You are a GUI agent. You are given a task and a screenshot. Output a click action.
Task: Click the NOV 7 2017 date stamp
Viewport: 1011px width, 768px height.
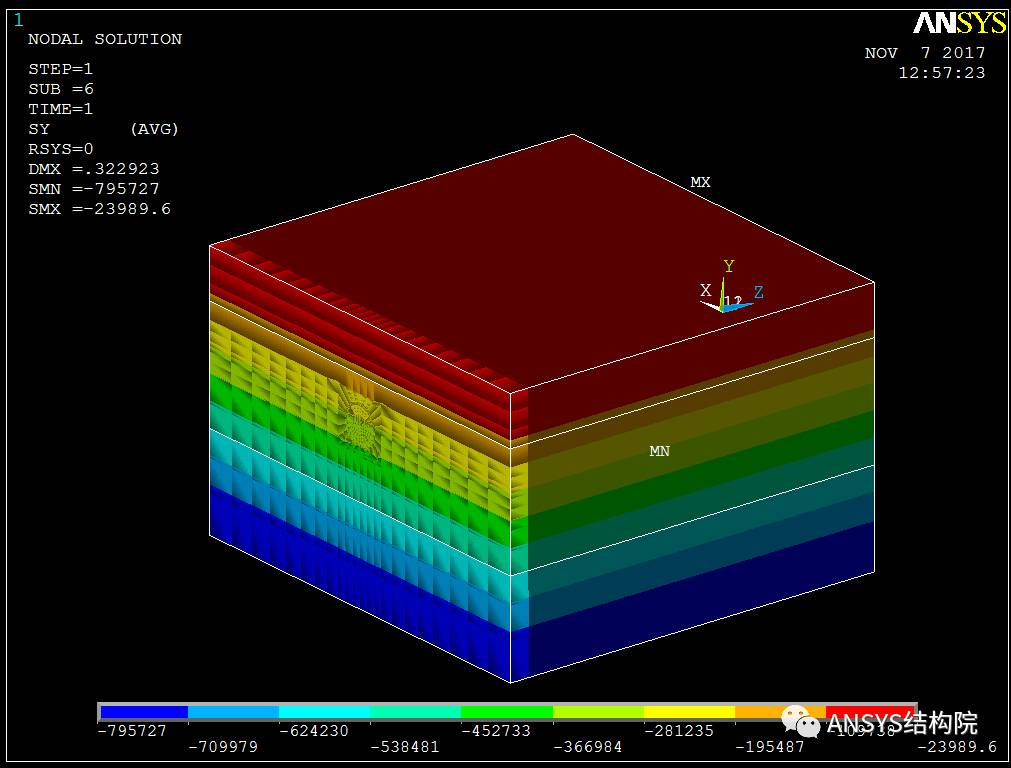[925, 52]
